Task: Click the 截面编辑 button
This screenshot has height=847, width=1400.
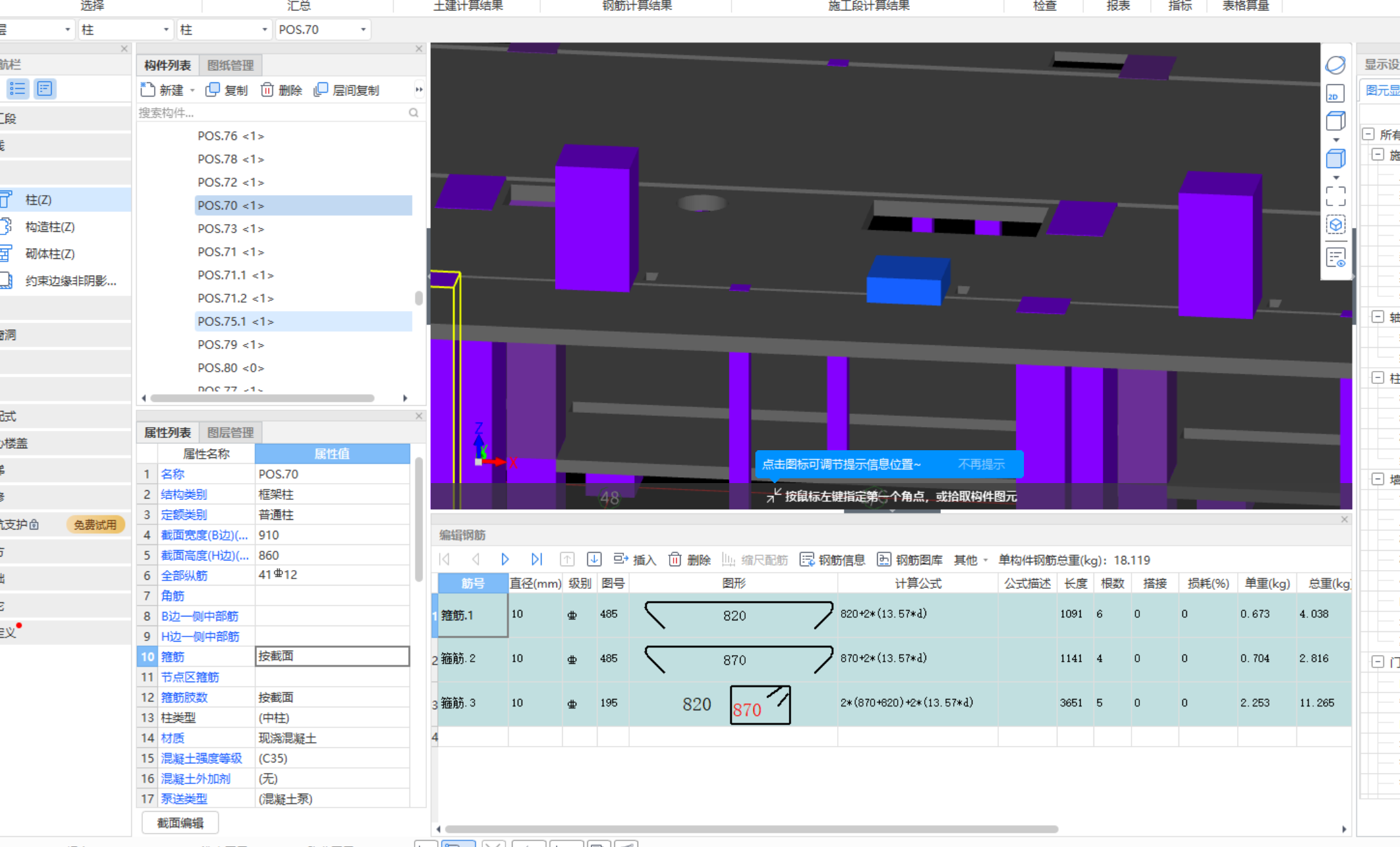Action: (180, 823)
